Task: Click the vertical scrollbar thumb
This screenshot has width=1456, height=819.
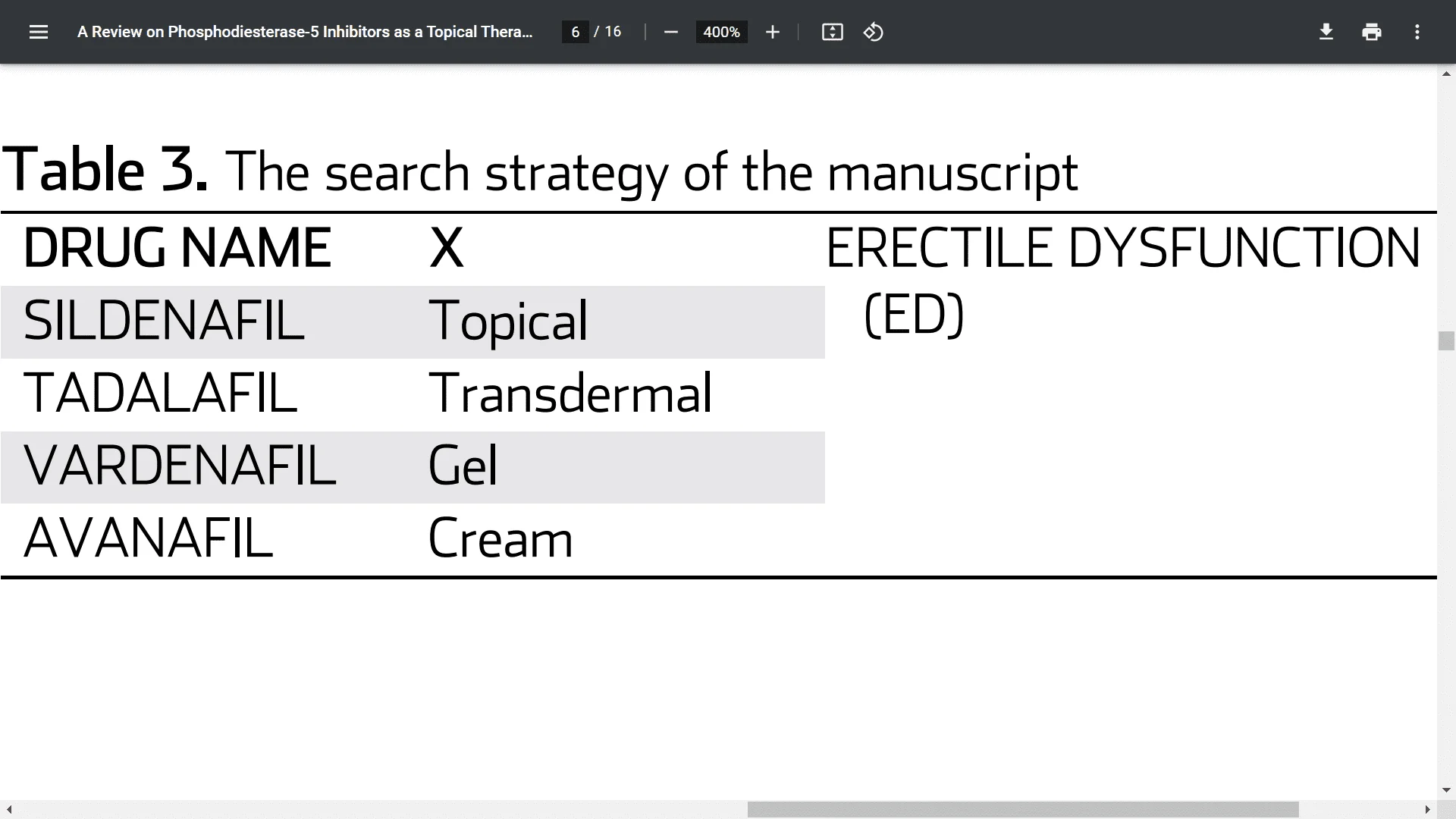Action: coord(1446,340)
